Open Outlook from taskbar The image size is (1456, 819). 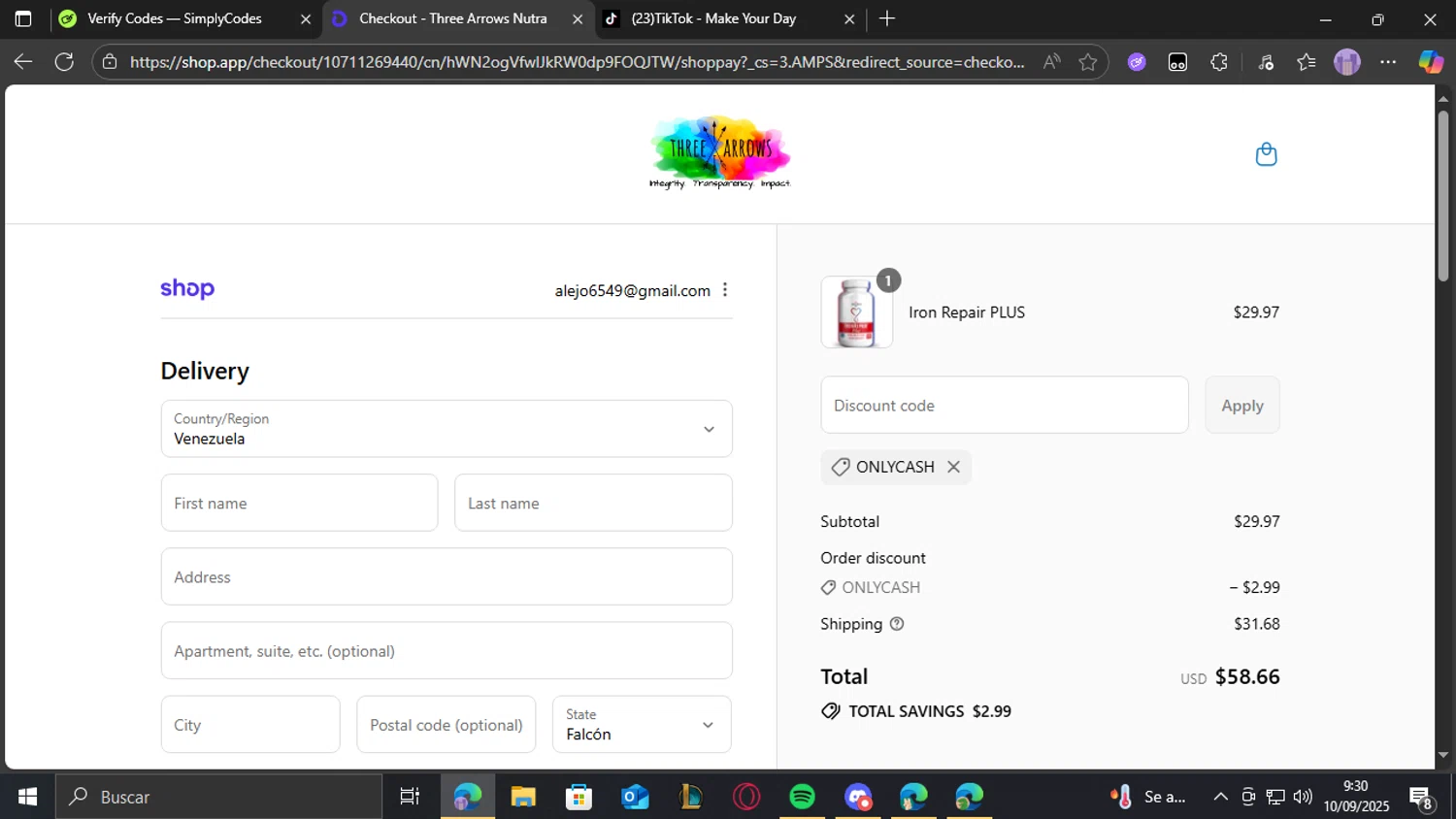point(635,797)
